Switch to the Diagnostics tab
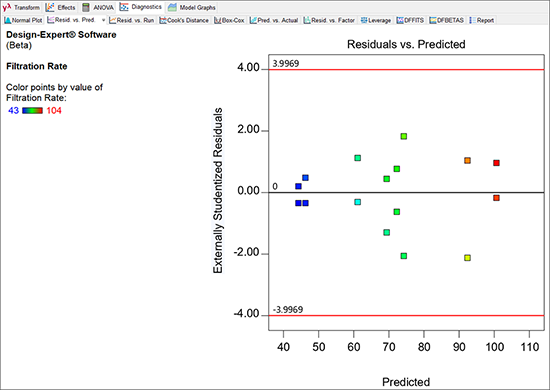Screen dimensions: 550x390 tap(141, 7)
